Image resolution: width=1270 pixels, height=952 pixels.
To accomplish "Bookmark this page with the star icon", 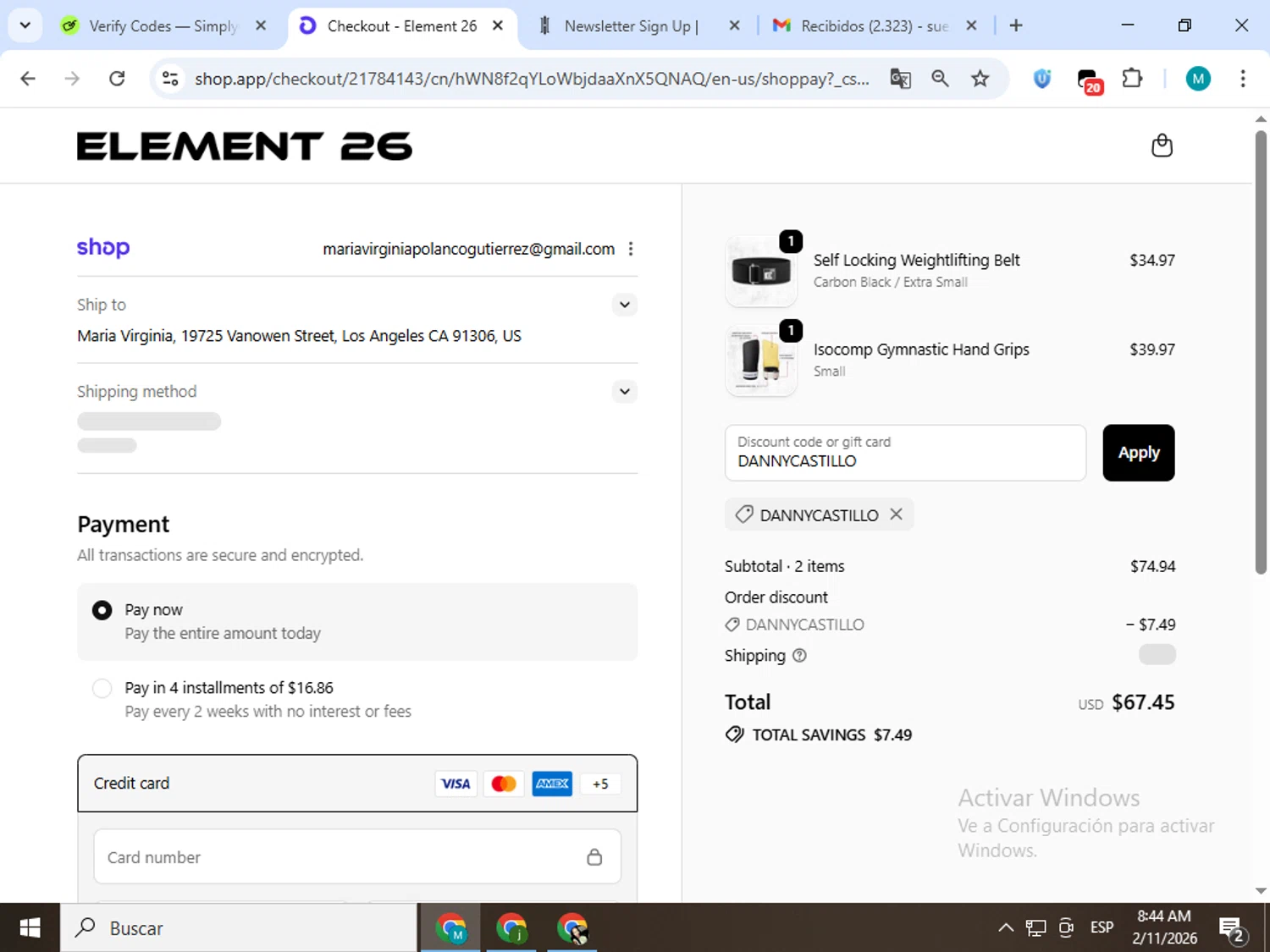I will coord(980,79).
